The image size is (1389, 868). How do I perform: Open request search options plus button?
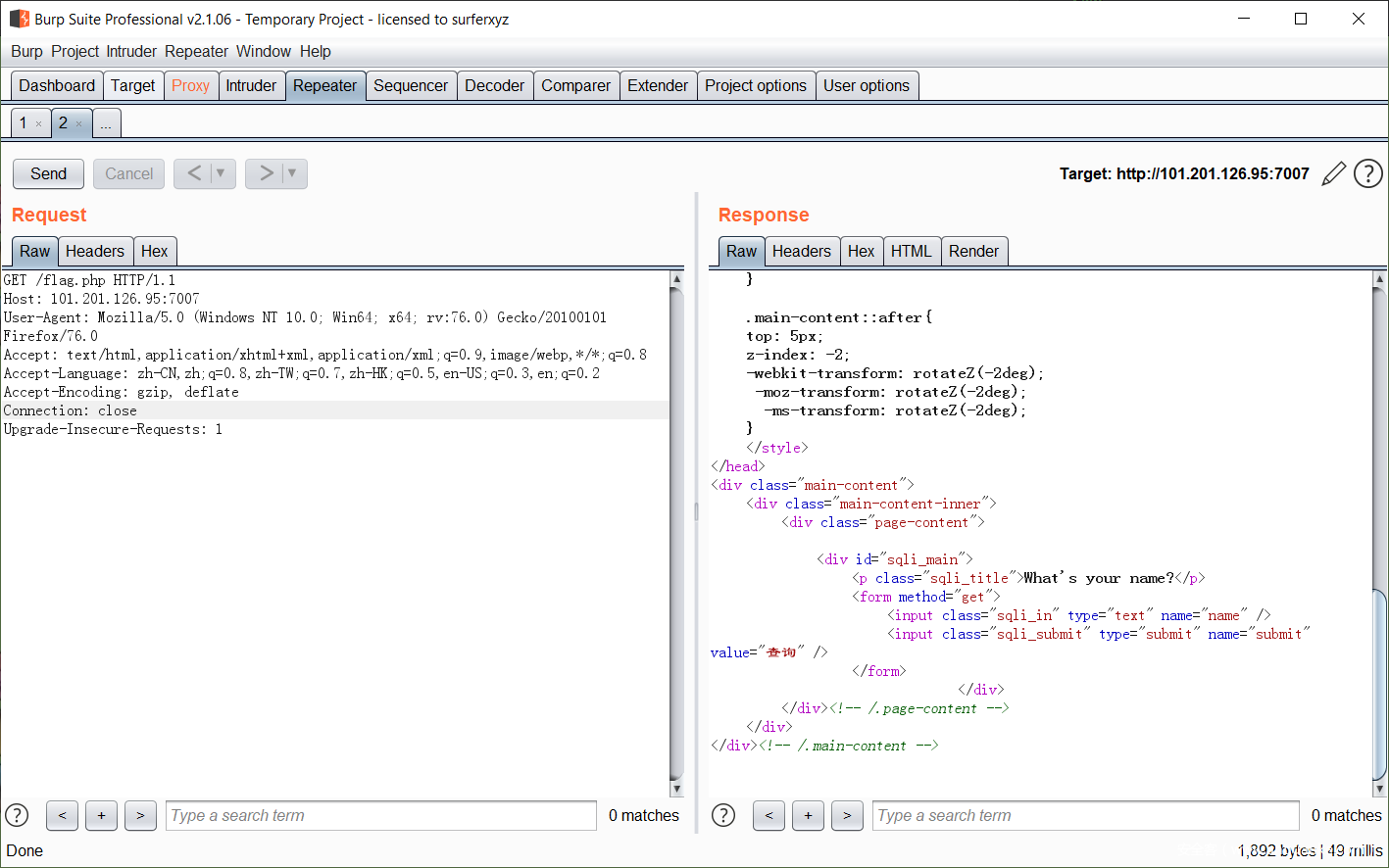(101, 815)
